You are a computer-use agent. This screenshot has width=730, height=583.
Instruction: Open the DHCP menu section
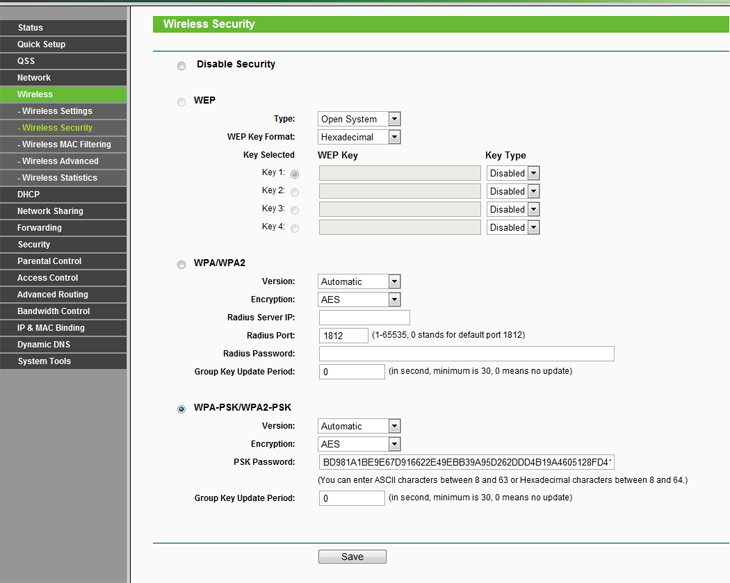(x=63, y=195)
